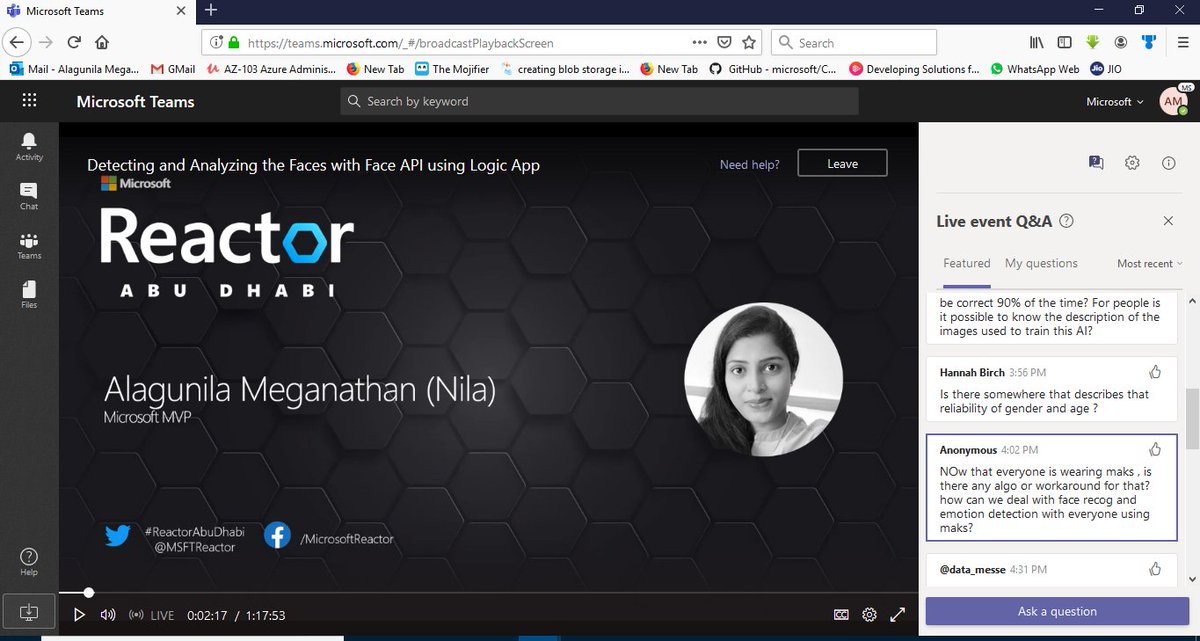This screenshot has width=1200, height=641.
Task: Open the GMail bookmark
Action: [x=172, y=69]
